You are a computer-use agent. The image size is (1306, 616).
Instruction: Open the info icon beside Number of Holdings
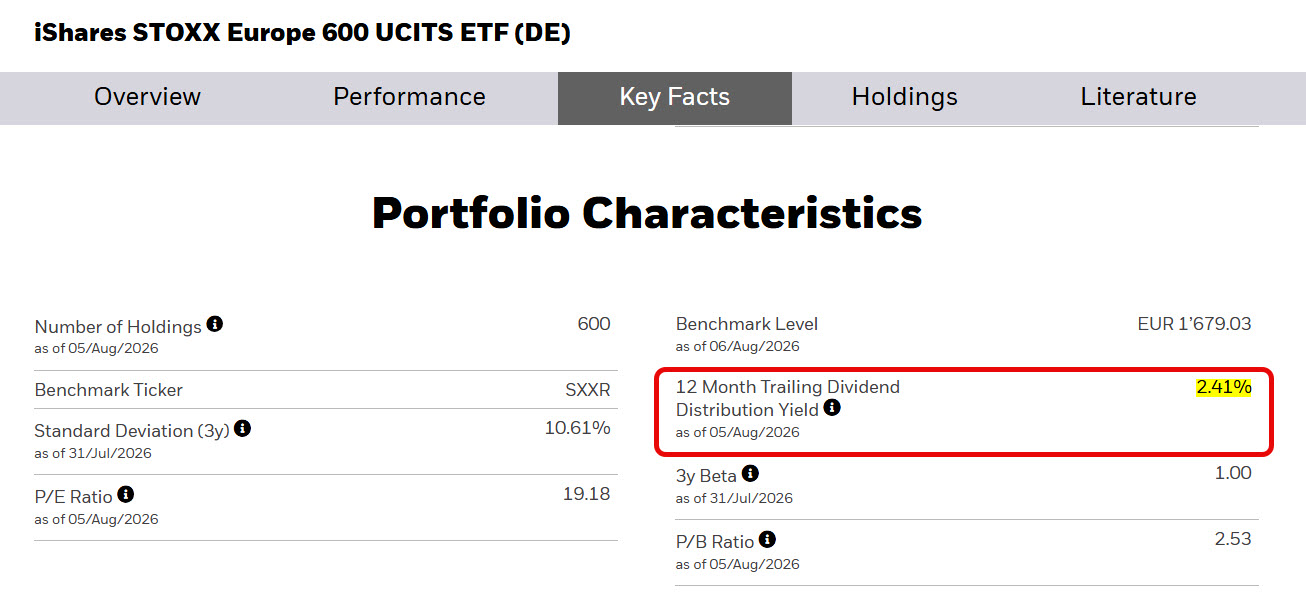[x=215, y=324]
